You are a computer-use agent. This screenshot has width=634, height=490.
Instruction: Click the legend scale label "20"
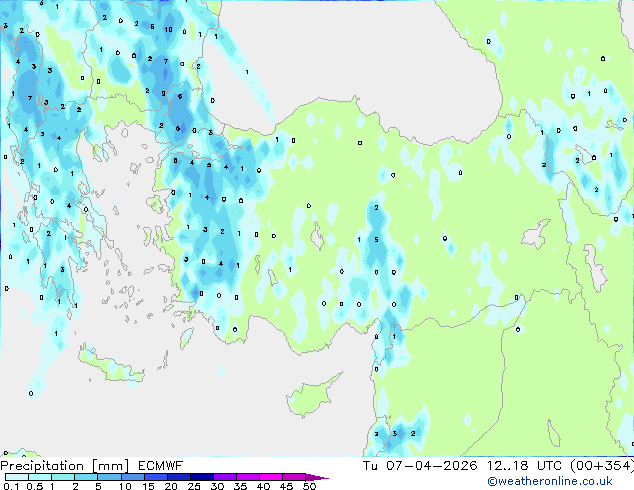pos(171,486)
